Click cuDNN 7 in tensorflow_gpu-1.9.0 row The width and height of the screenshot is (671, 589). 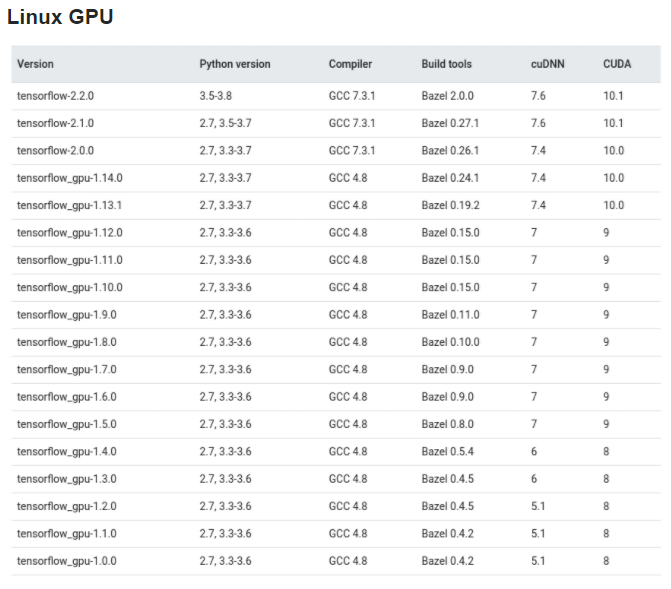coord(534,315)
